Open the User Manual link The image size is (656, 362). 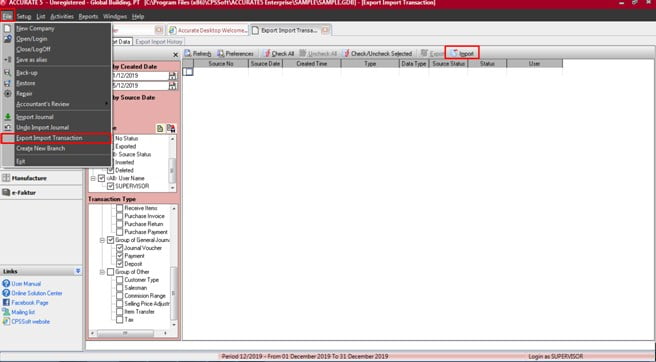26,284
